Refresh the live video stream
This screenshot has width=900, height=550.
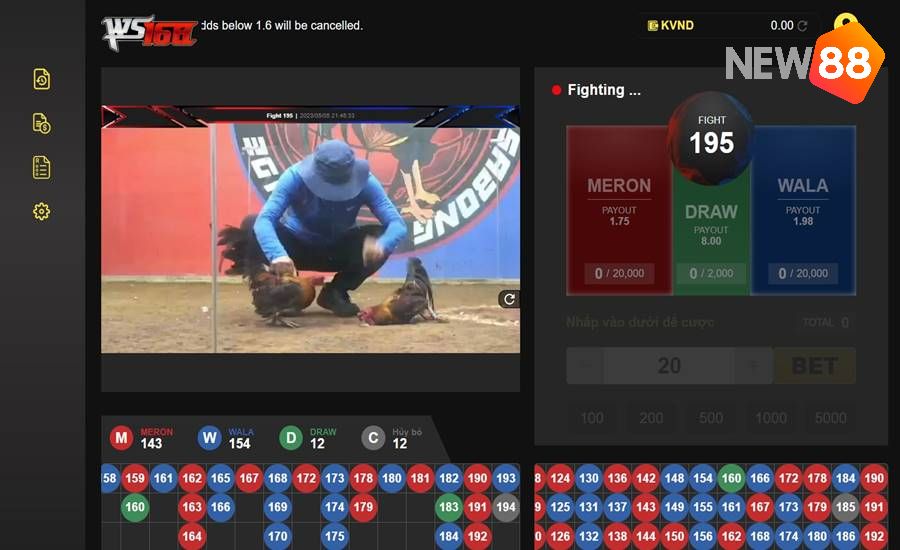pos(509,299)
